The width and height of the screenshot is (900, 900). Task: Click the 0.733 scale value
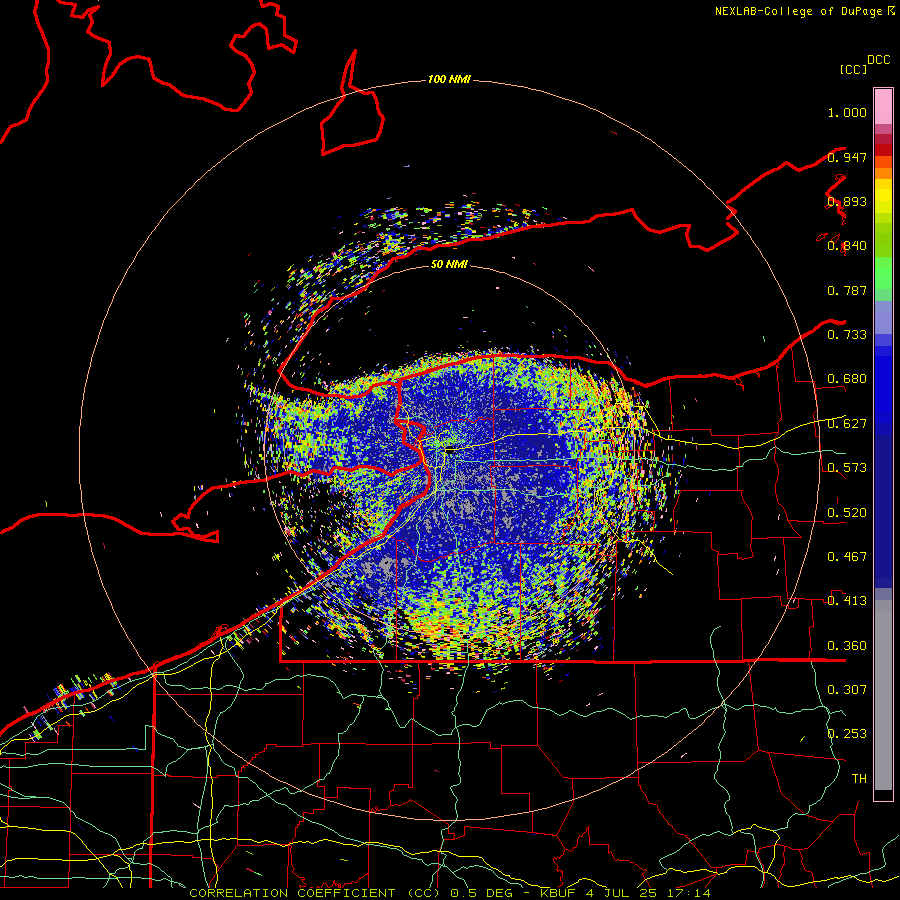(x=847, y=335)
